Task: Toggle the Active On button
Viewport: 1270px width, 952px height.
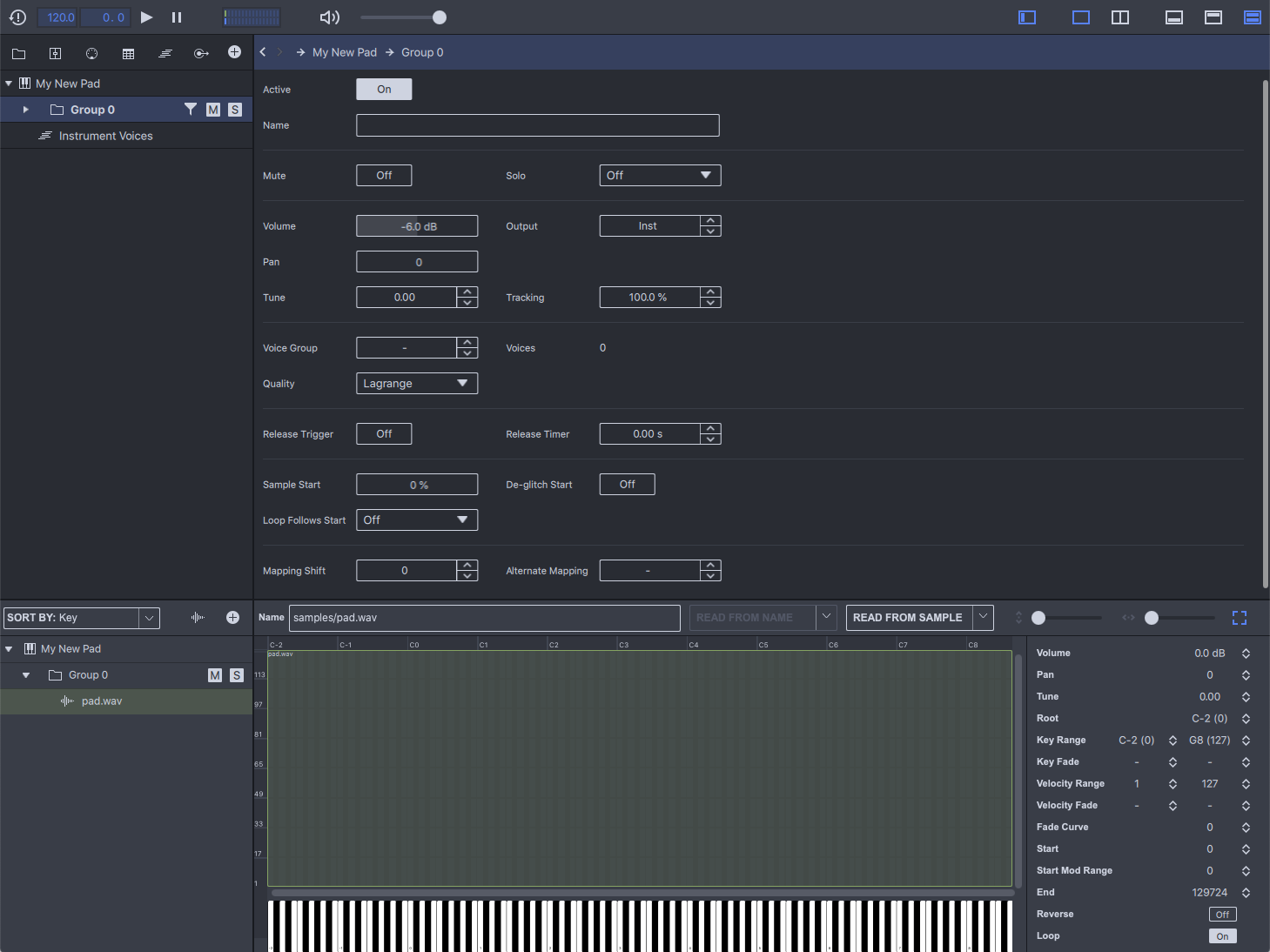Action: pos(384,90)
